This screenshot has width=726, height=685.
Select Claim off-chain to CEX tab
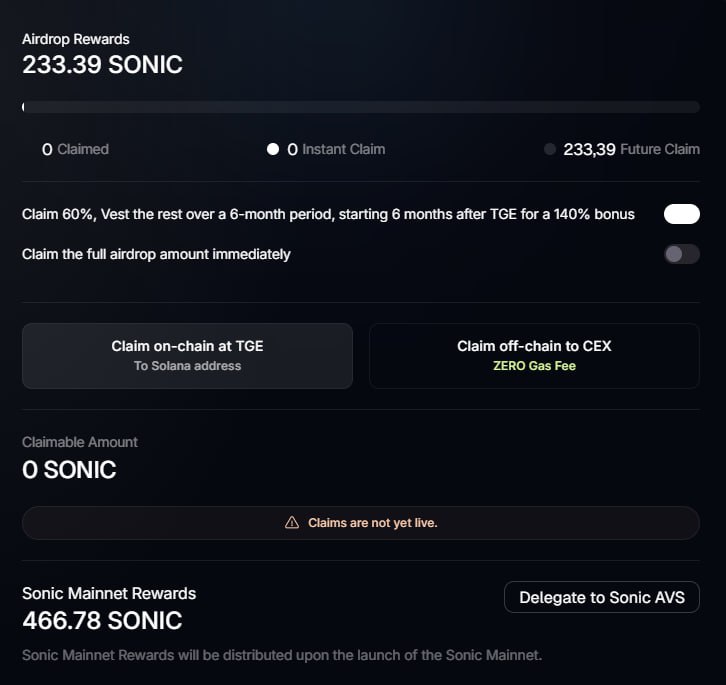pos(534,356)
